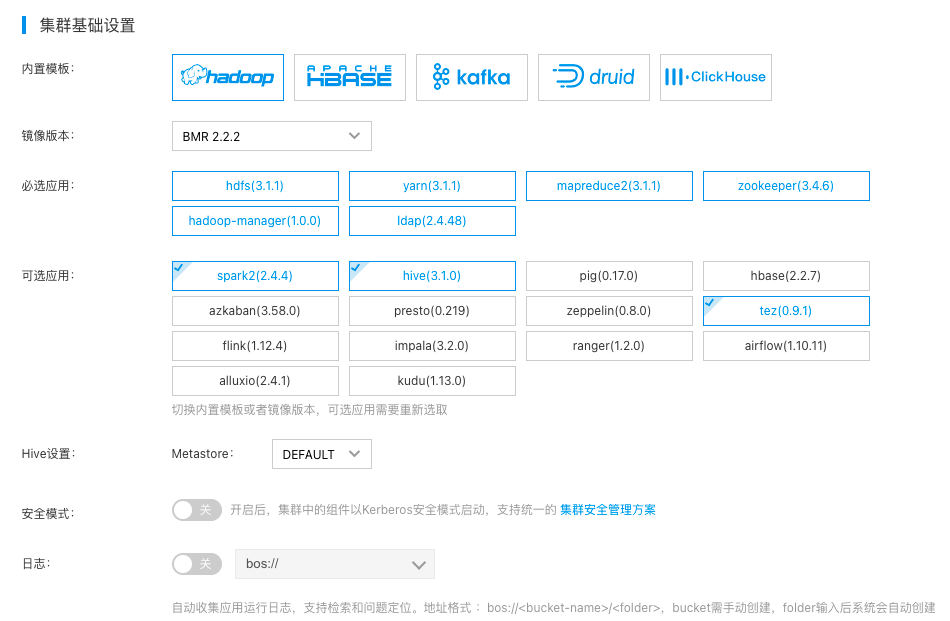Turn on the 安全模式 switch
The height and width of the screenshot is (621, 950).
197,510
